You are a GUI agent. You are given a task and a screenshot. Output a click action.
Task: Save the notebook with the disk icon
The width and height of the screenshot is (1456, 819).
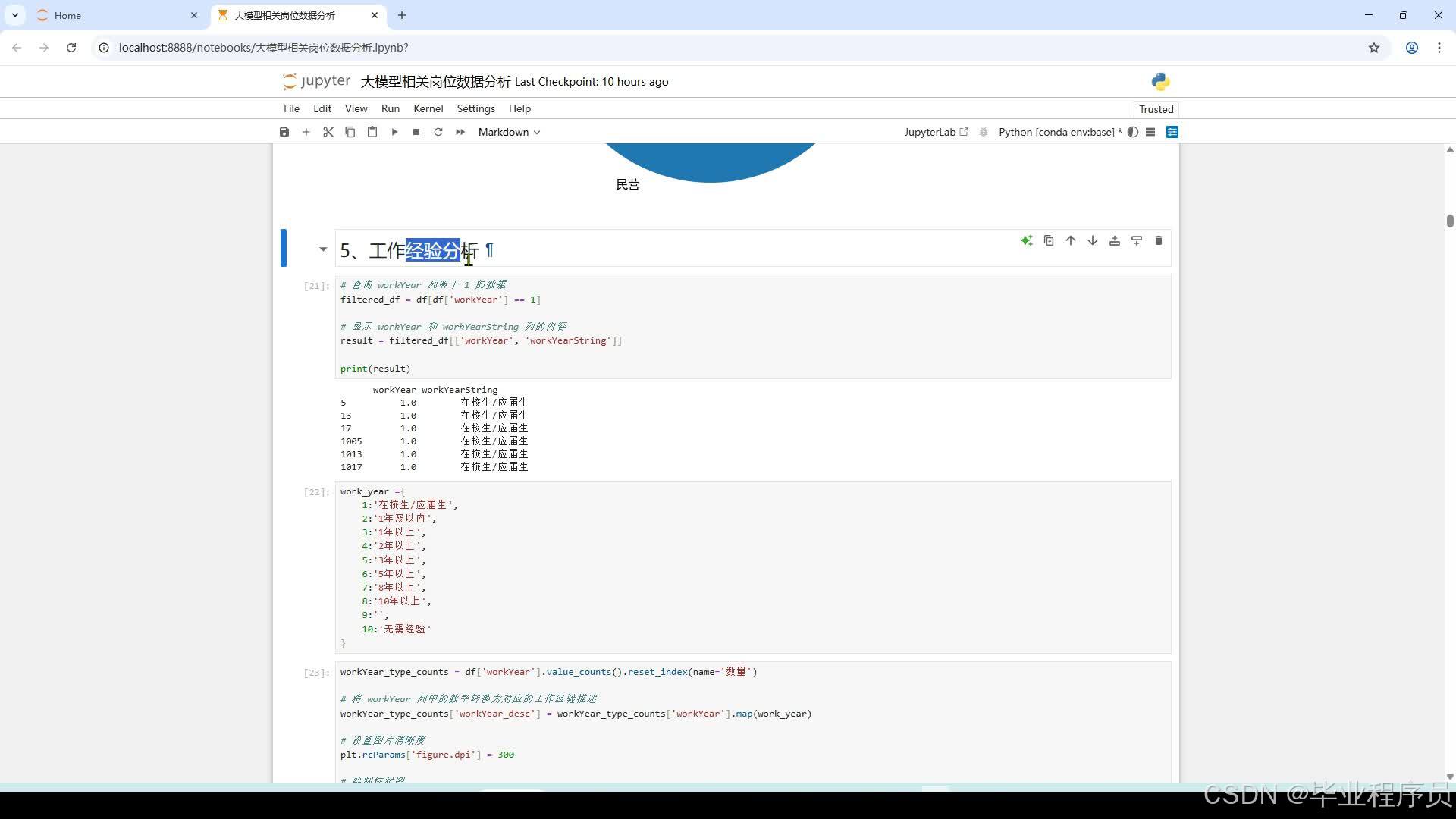coord(284,132)
